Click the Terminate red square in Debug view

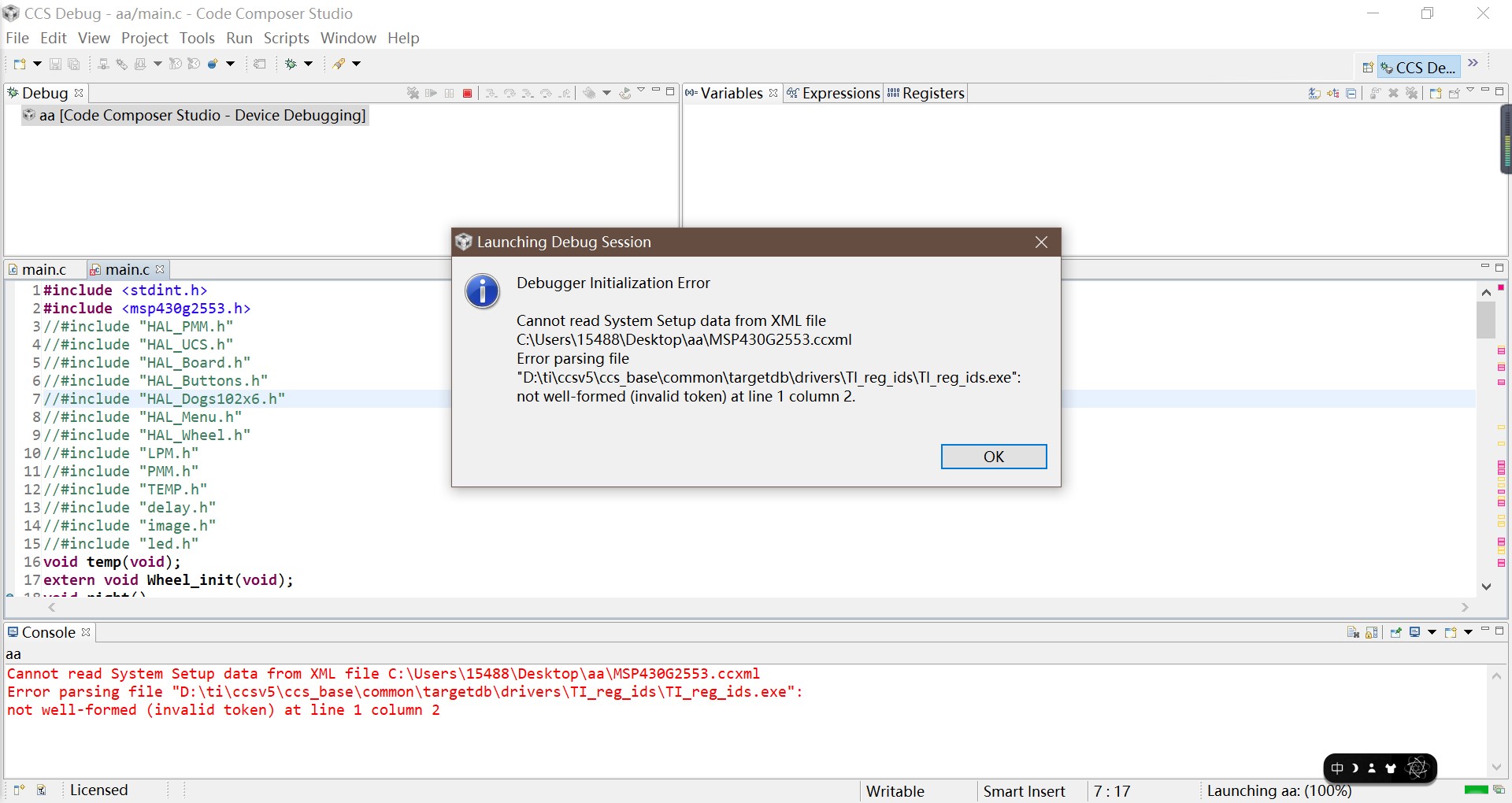(x=467, y=93)
